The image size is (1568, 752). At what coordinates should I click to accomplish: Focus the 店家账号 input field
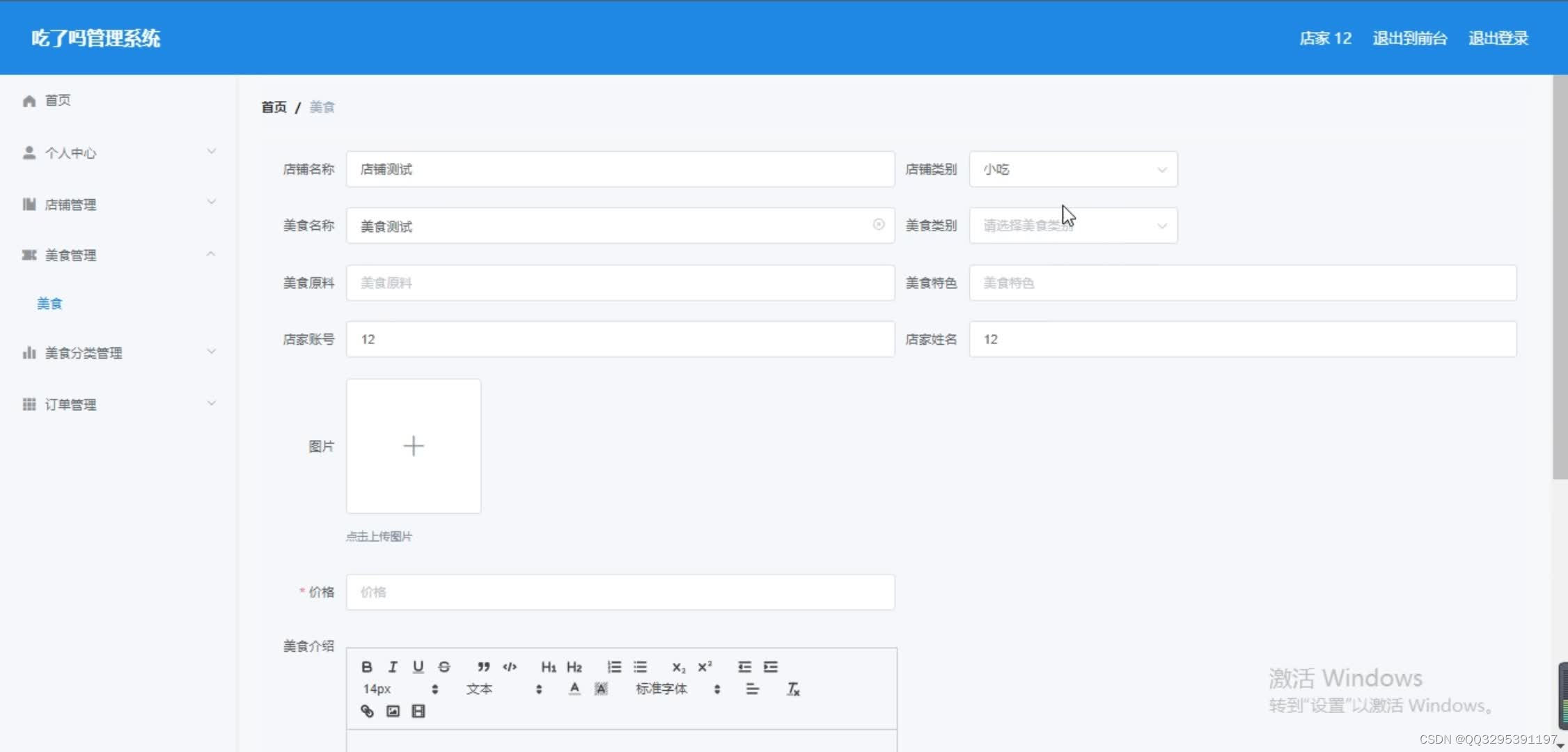click(x=620, y=339)
